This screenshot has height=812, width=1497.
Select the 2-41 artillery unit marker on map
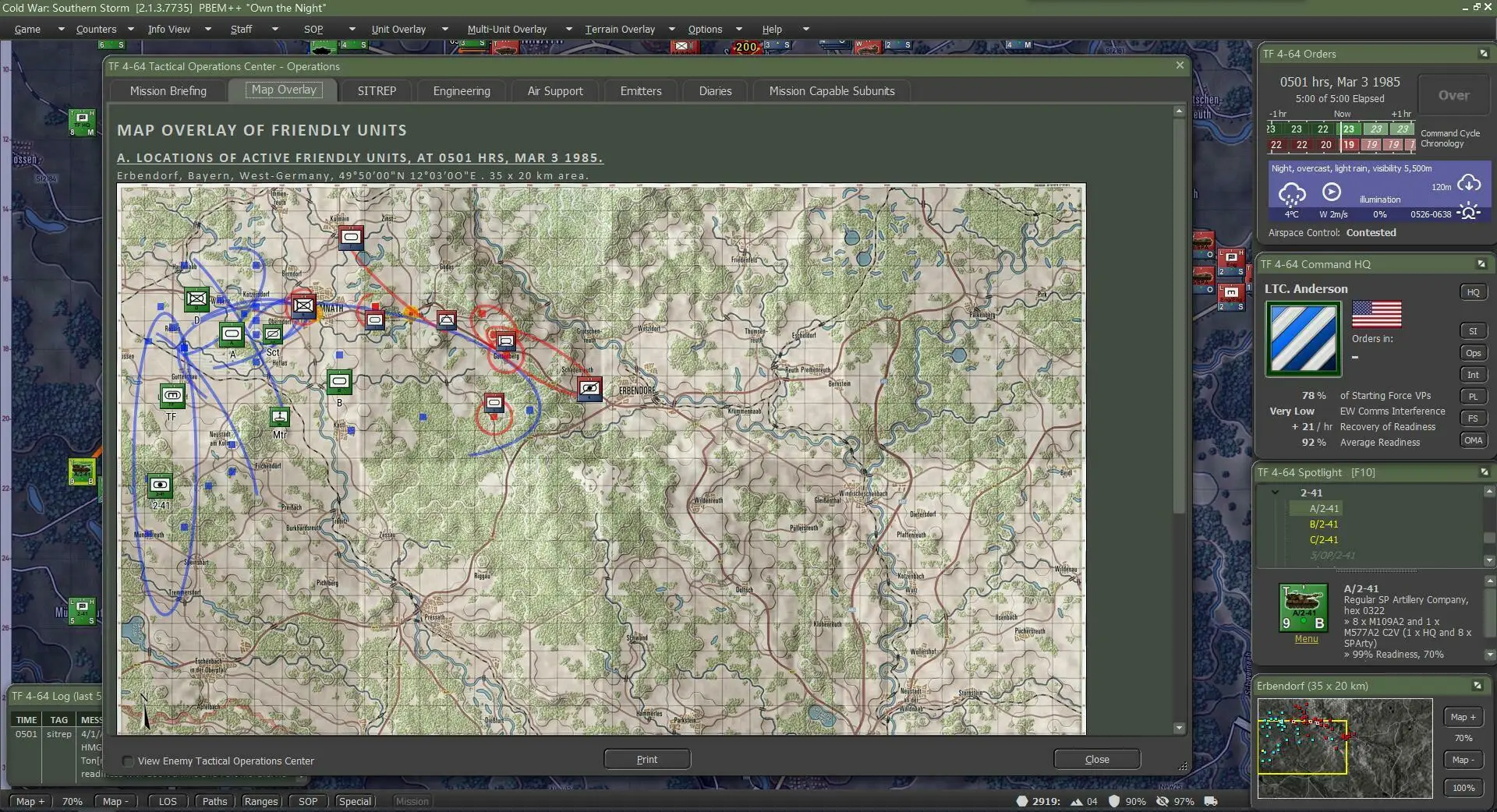(160, 485)
